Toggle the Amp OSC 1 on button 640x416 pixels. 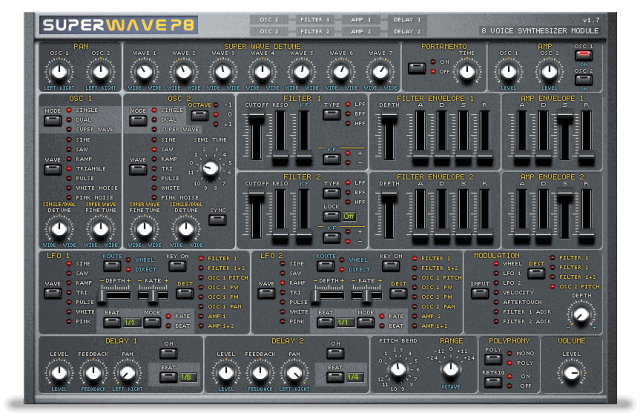coord(584,55)
